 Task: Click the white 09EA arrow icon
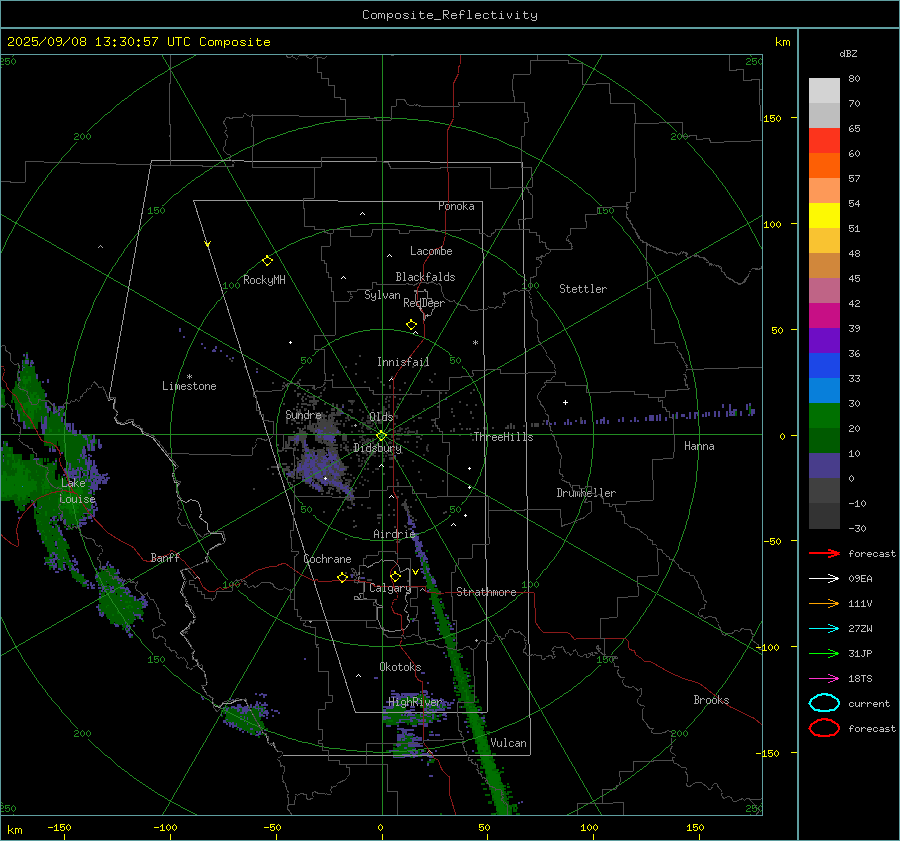point(824,579)
